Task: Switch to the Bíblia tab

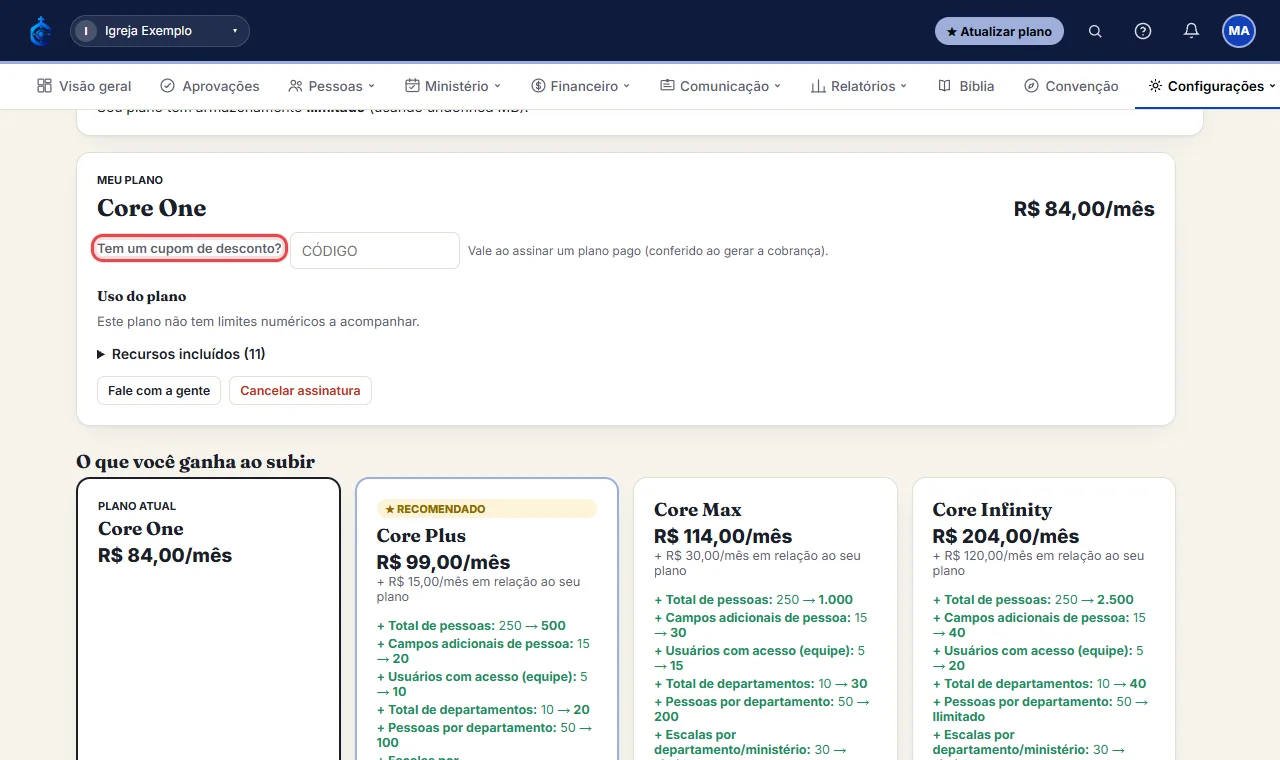Action: [x=966, y=86]
